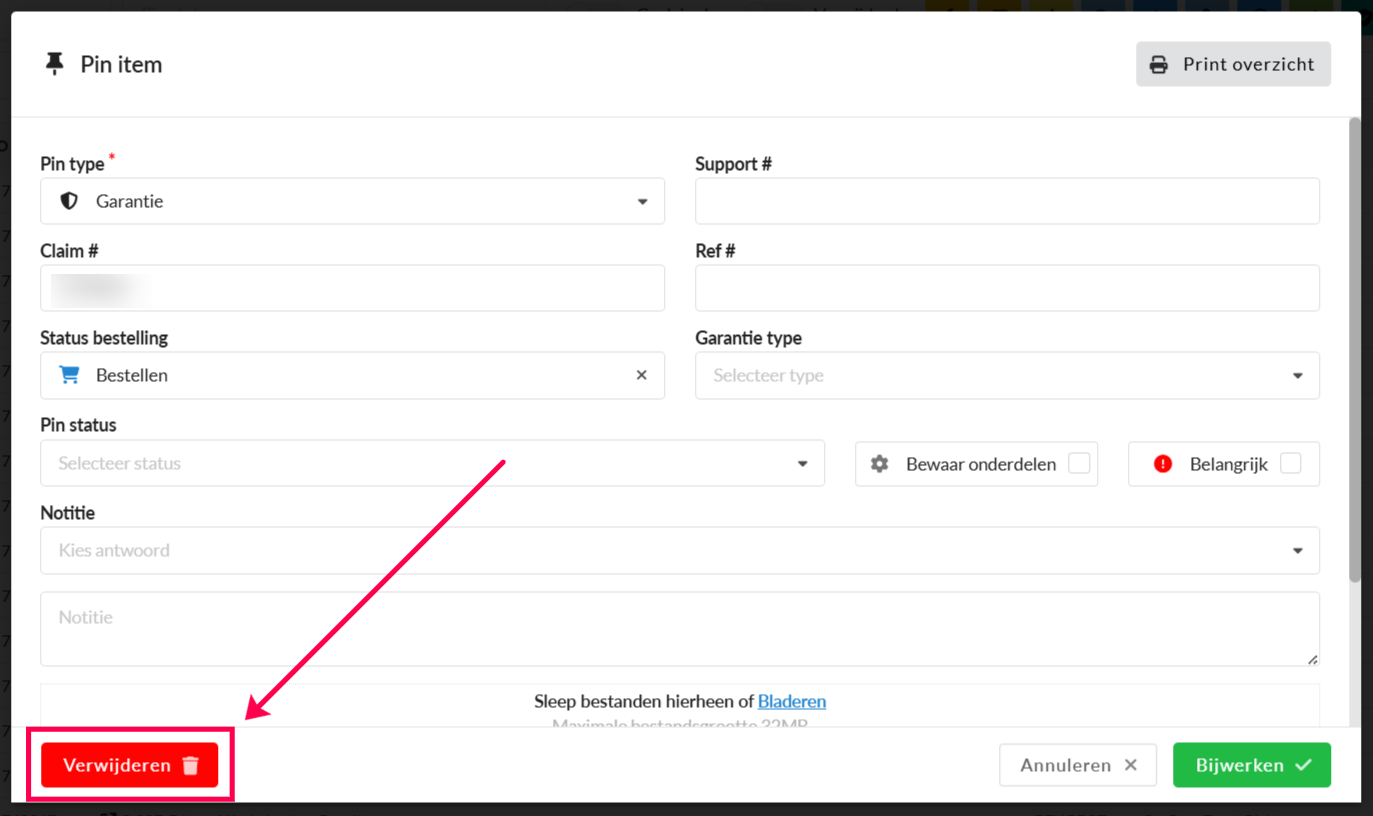Click the shopping cart icon in Status bestelling
Viewport: 1373px width, 816px height.
coord(69,375)
